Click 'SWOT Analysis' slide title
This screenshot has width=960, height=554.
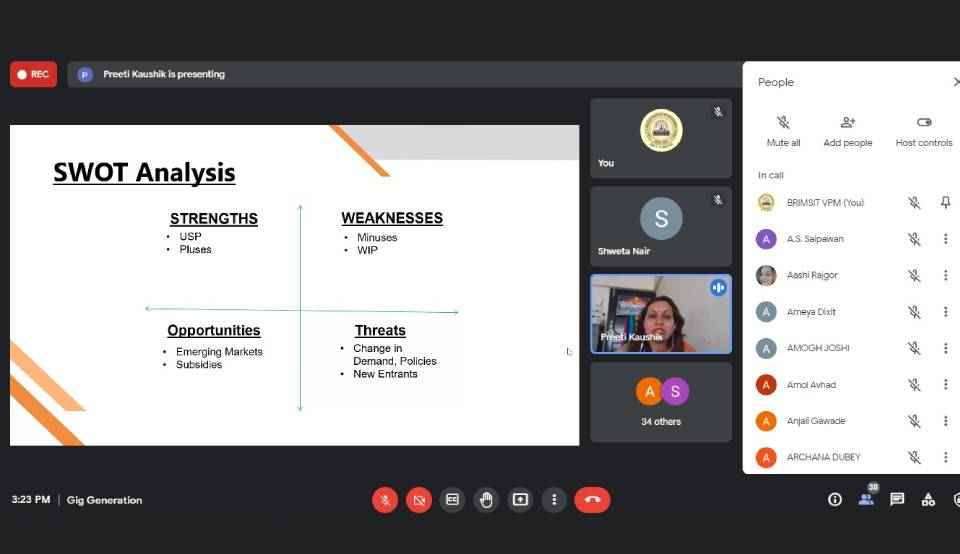144,173
